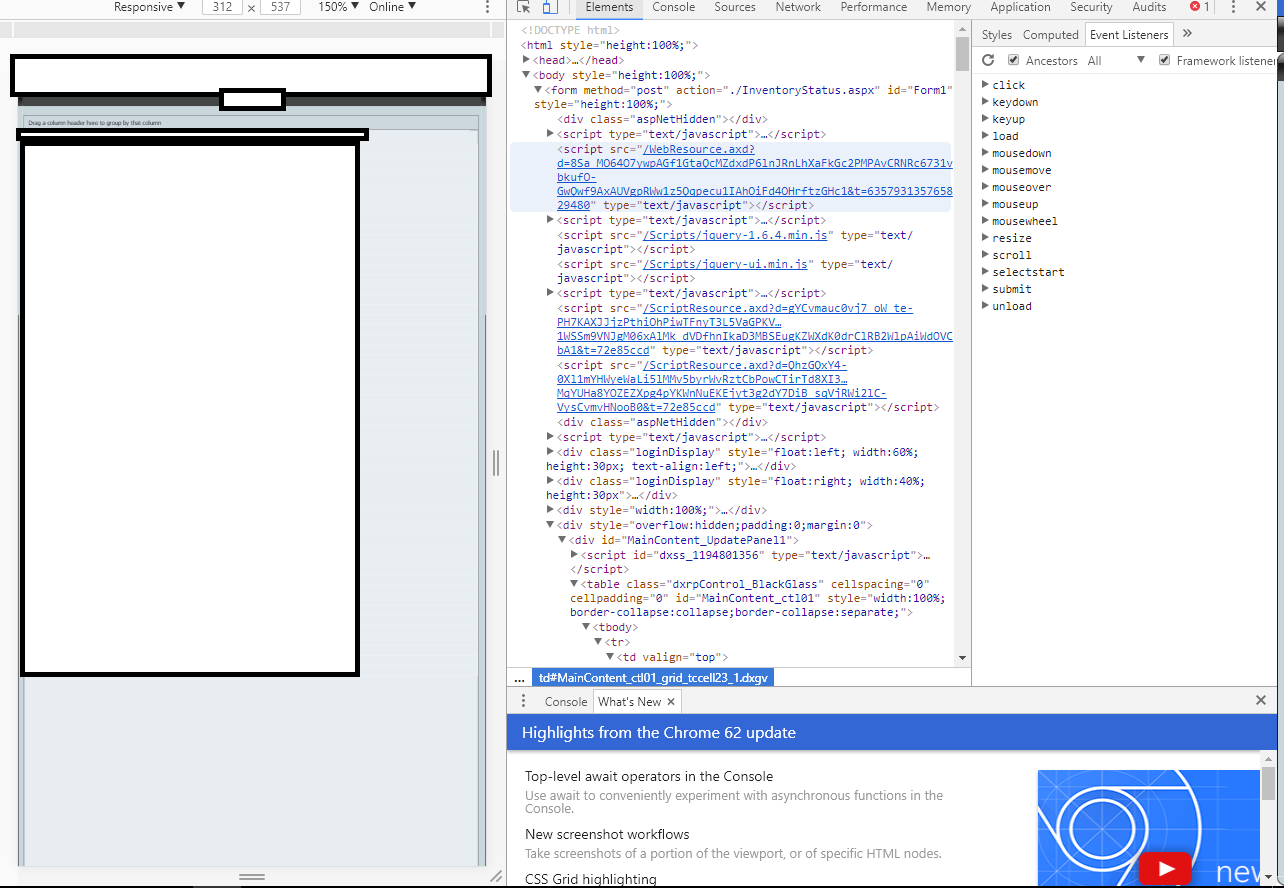Open the Responsive device dropdown
This screenshot has width=1284, height=888.
point(149,7)
